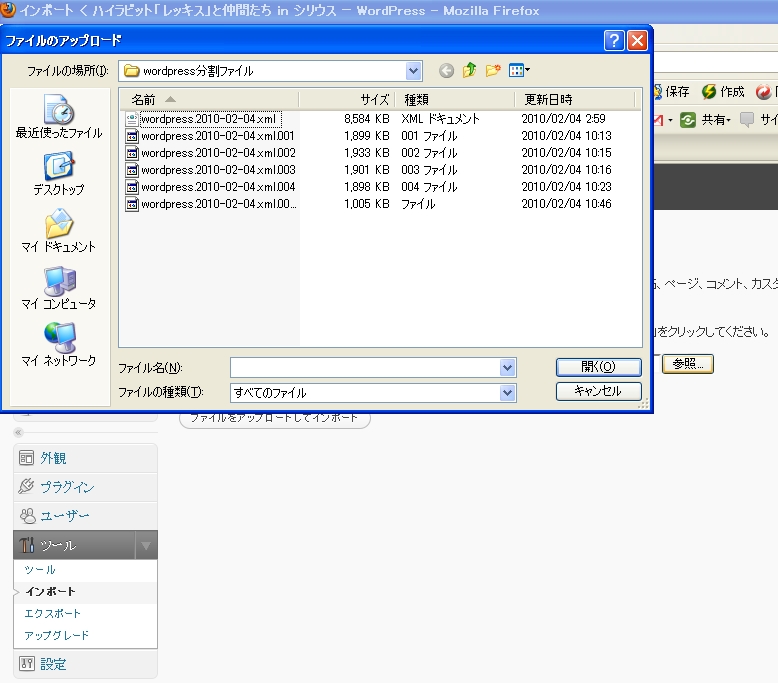The image size is (778, 683).
Task: Open My Computer (マイ コンピュータ) place
Action: tap(59, 288)
